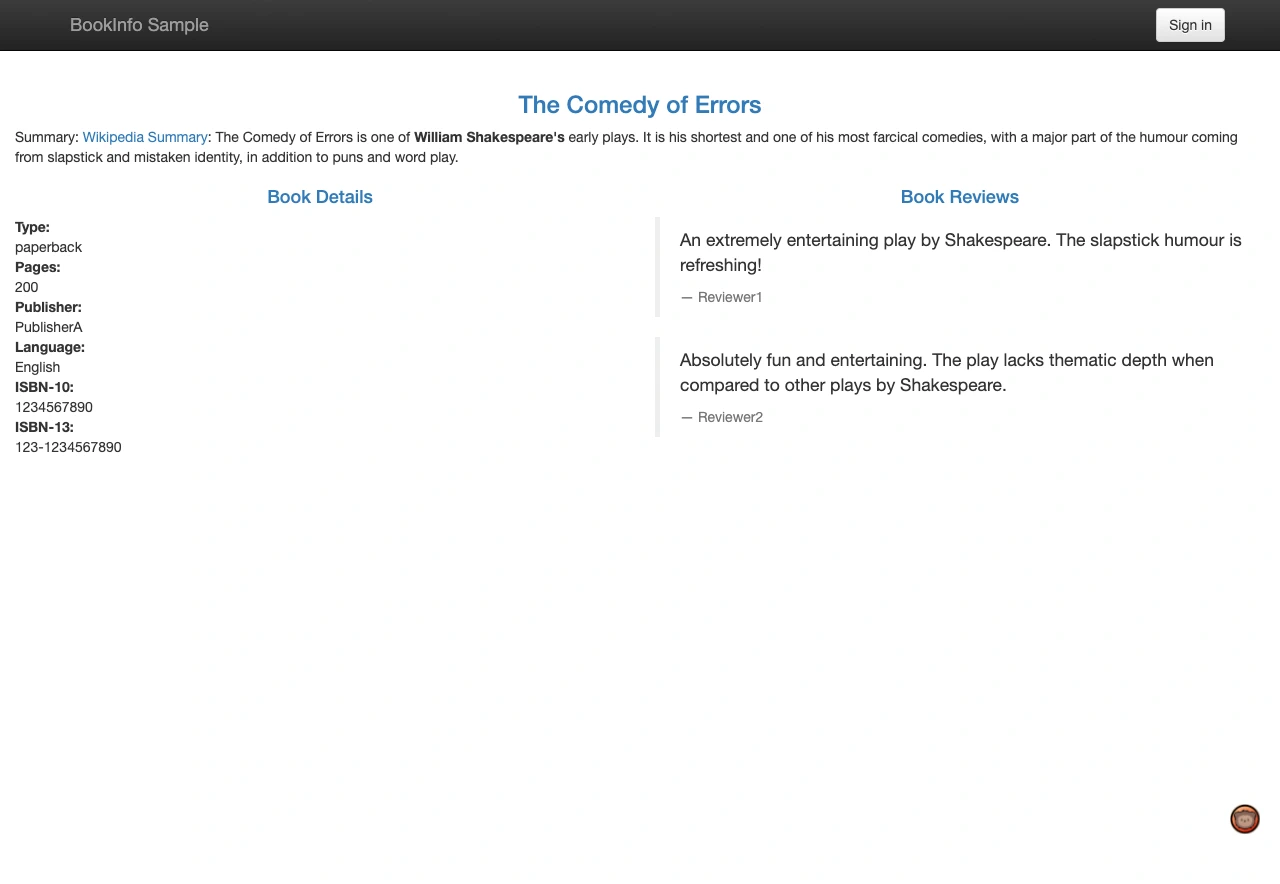
Task: Click the Type: label
Action: pyautogui.click(x=32, y=227)
